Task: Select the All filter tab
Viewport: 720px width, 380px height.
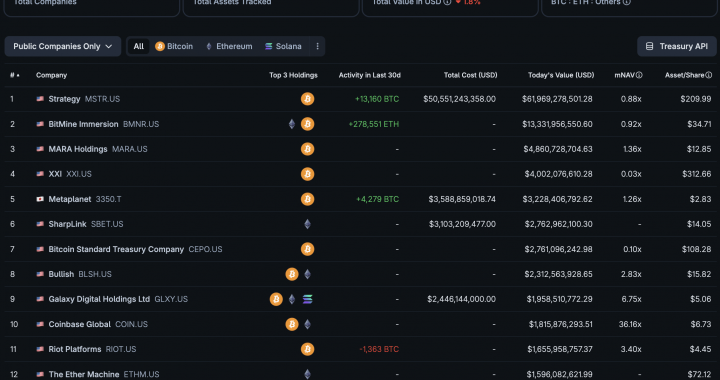Action: [139, 46]
